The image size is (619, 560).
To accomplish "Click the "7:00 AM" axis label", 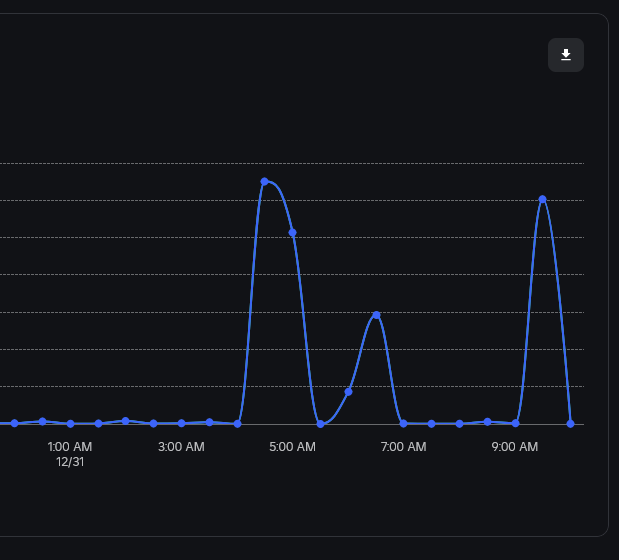I will (x=403, y=447).
